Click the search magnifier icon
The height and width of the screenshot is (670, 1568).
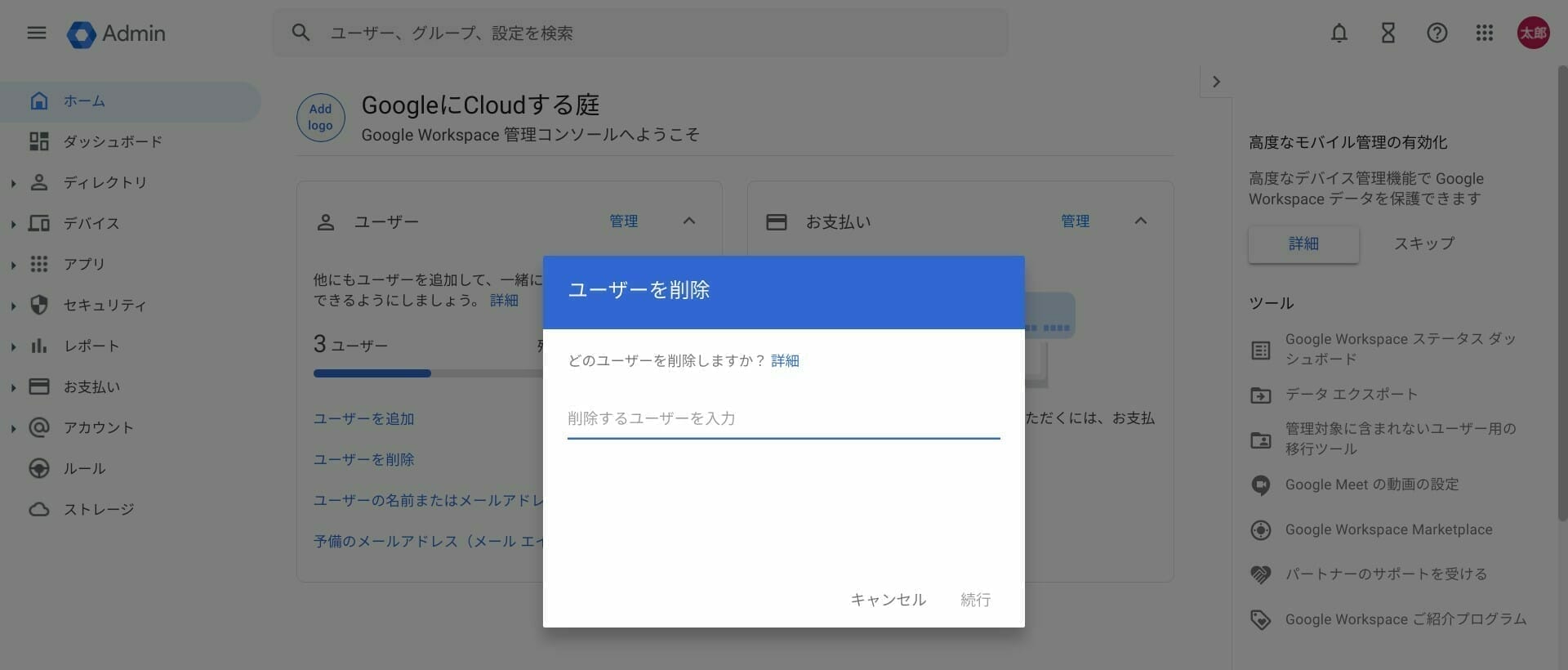(301, 33)
